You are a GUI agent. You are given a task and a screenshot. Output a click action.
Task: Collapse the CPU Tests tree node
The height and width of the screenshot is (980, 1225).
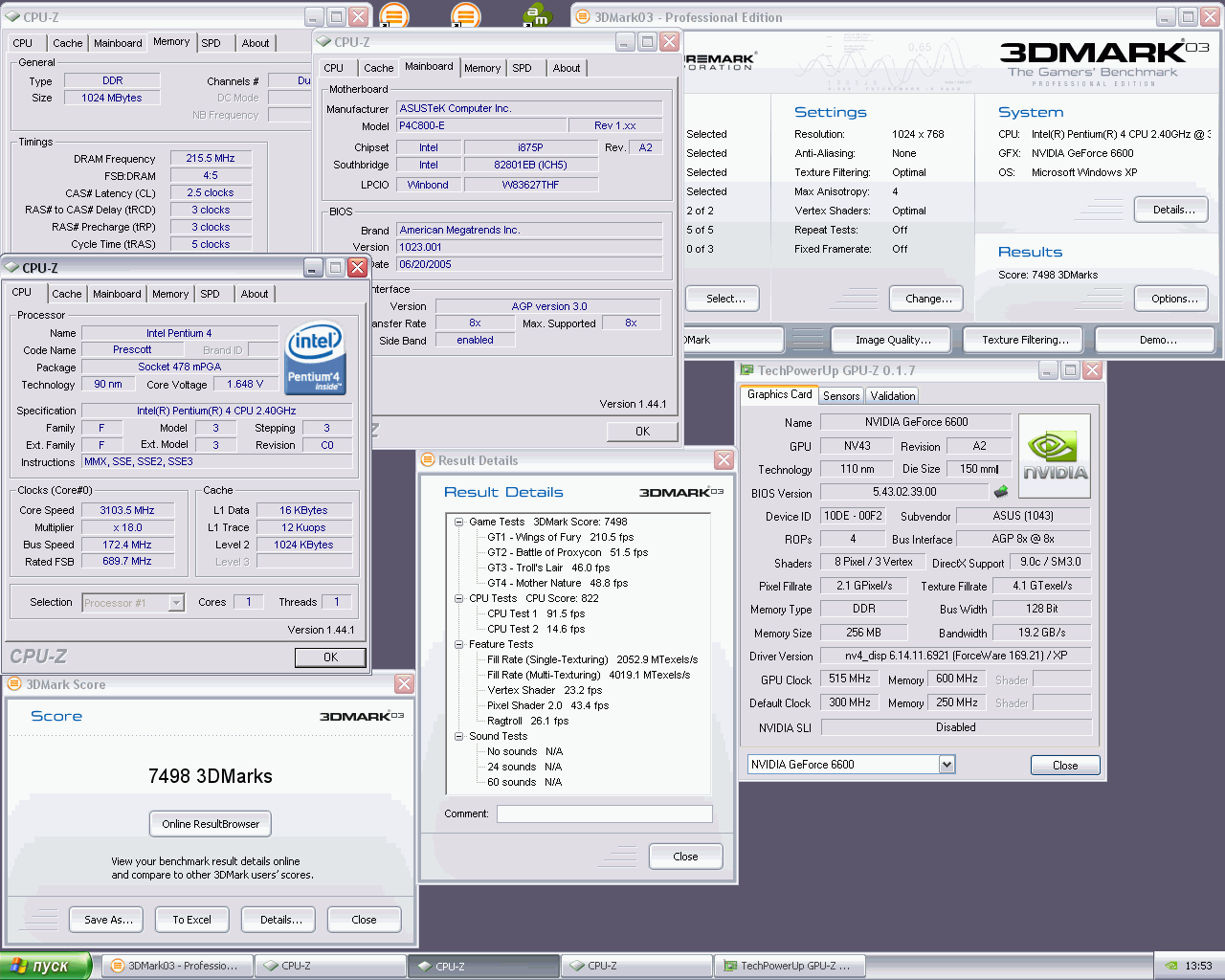[458, 598]
